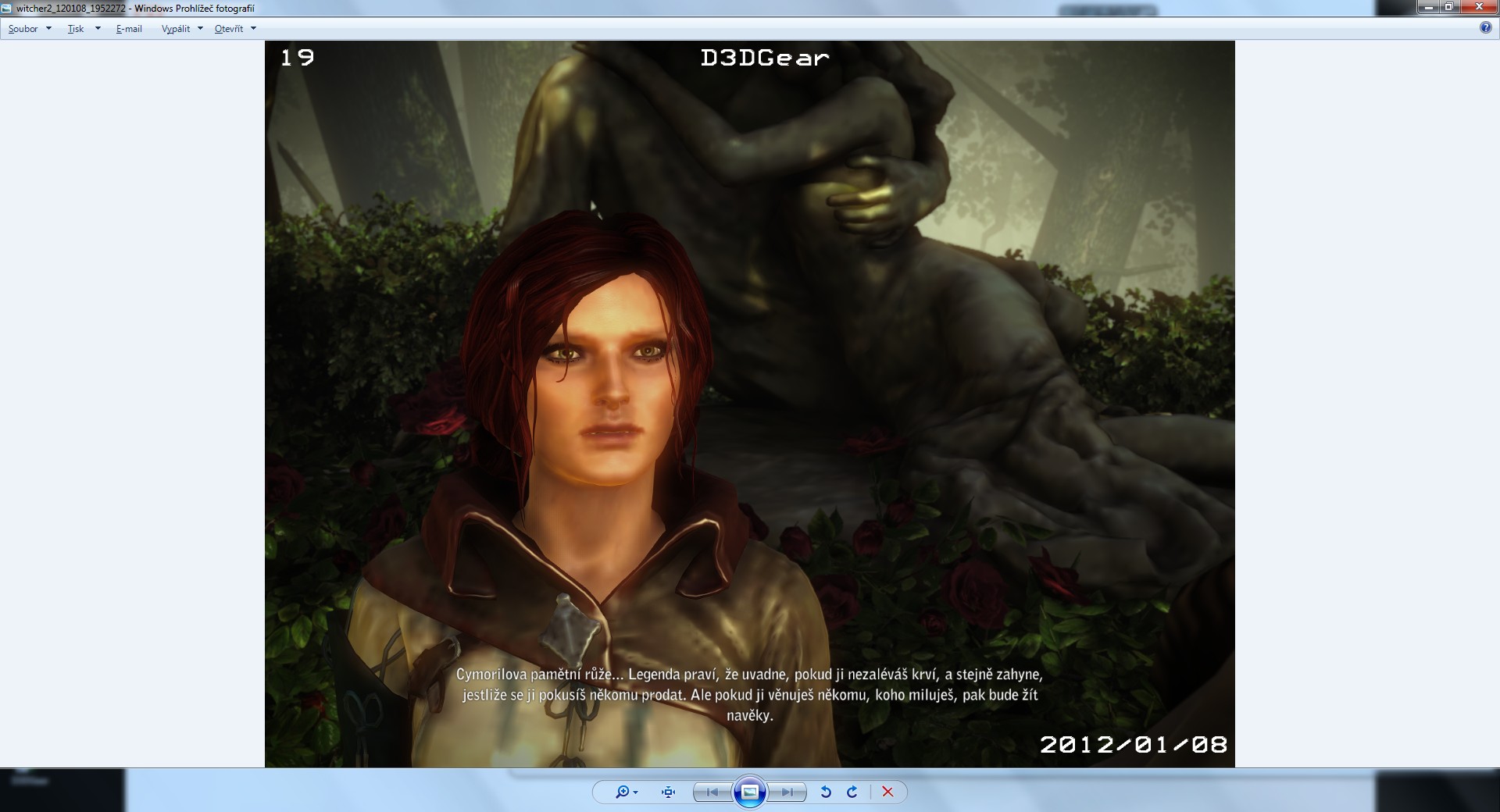Click the 'D3DGear' overlay text

pyautogui.click(x=765, y=58)
